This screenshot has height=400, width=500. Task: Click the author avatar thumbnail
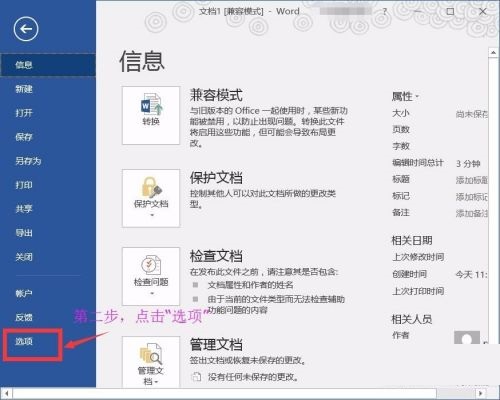[467, 338]
